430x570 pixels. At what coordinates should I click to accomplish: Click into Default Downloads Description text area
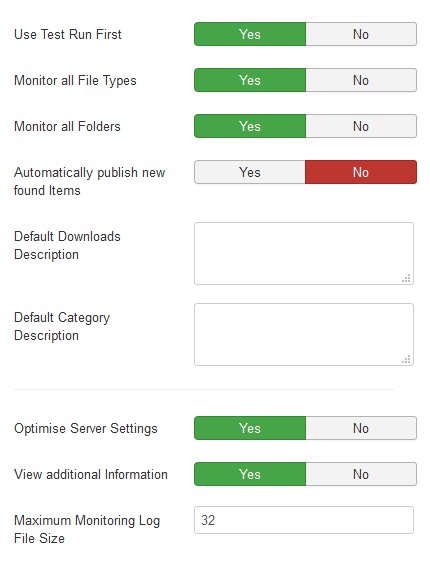point(304,253)
